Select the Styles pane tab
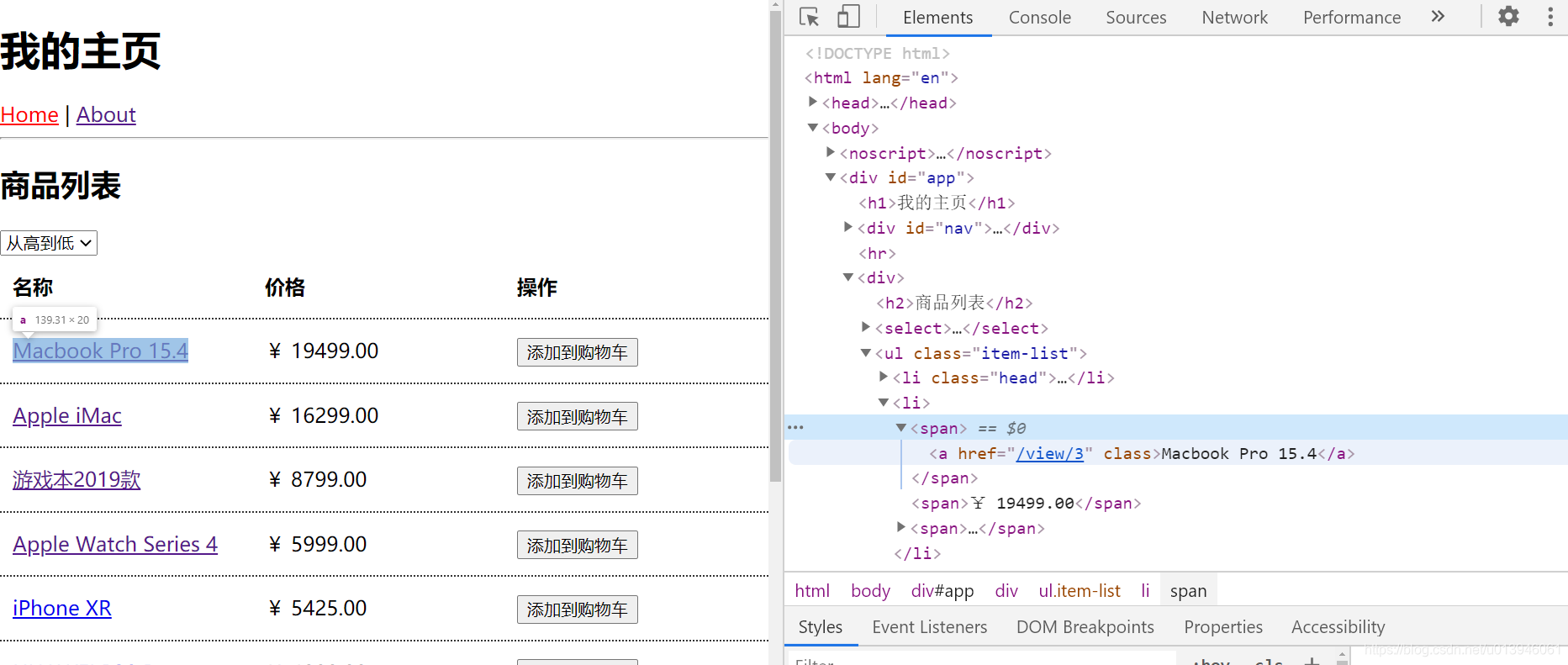Viewport: 1568px width, 665px height. [820, 627]
